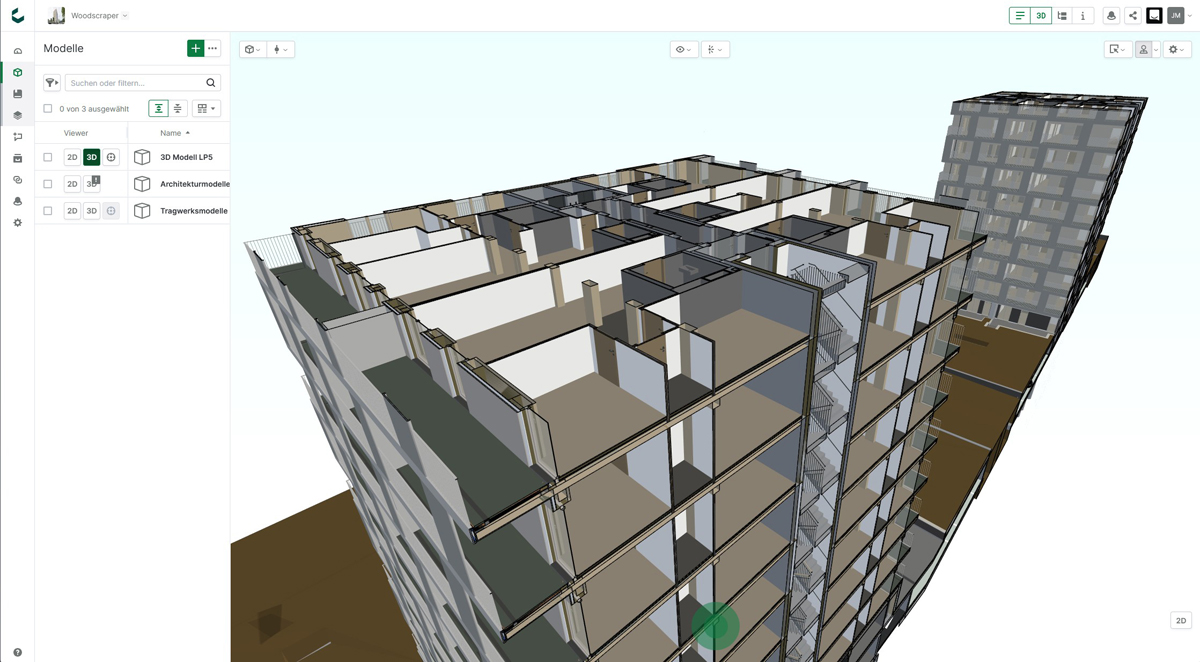Toggle the select-all models checkbox
Screen dimensions: 1200x662
point(48,109)
